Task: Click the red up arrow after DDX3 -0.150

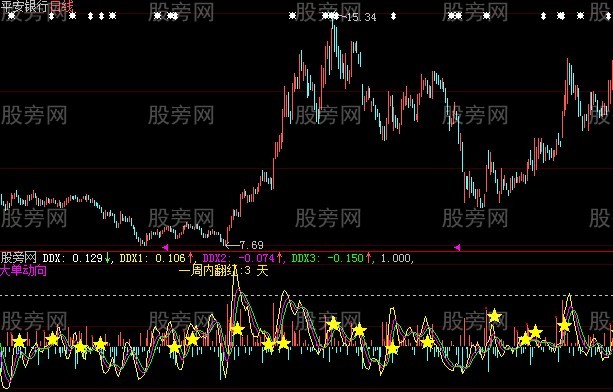Action: click(368, 258)
